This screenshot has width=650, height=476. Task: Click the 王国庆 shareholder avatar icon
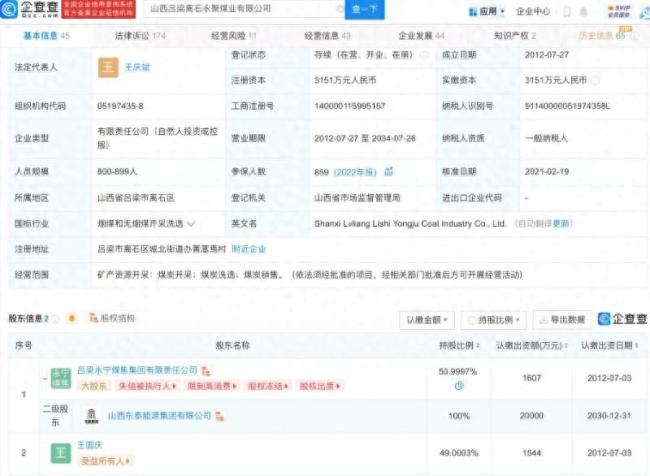pos(62,454)
